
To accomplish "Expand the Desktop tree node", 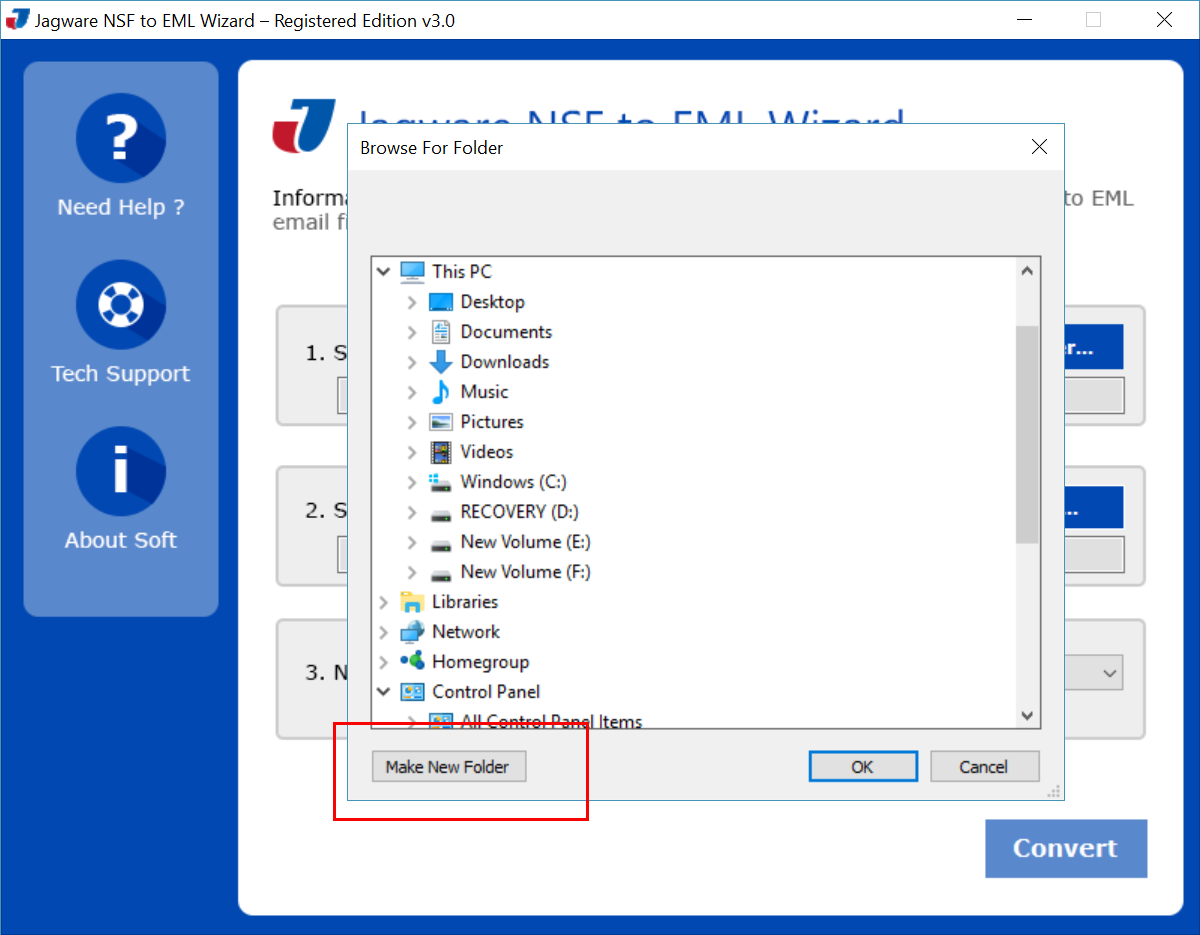I will (412, 302).
